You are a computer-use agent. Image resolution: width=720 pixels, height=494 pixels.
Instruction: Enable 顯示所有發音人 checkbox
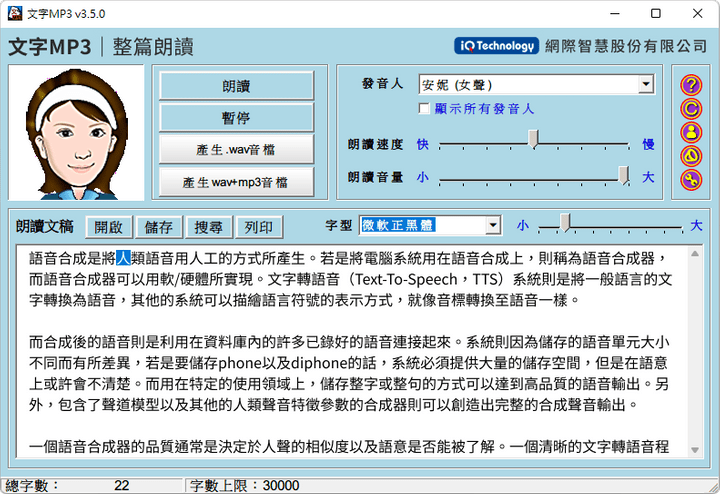(x=424, y=108)
